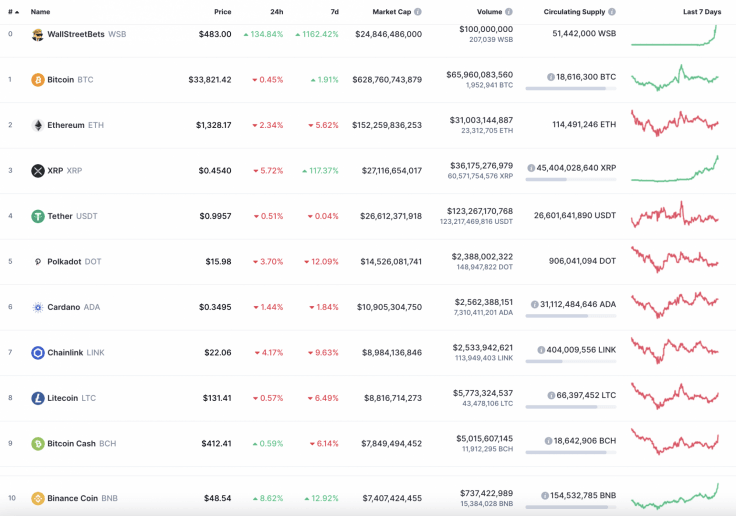Click the Tether logo icon
This screenshot has height=516, width=736.
click(x=38, y=216)
